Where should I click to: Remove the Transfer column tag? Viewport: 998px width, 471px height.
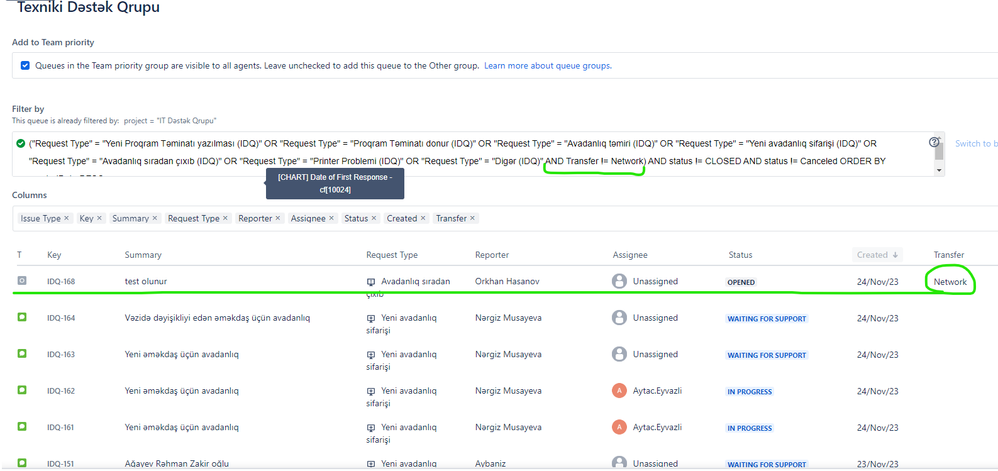click(473, 218)
